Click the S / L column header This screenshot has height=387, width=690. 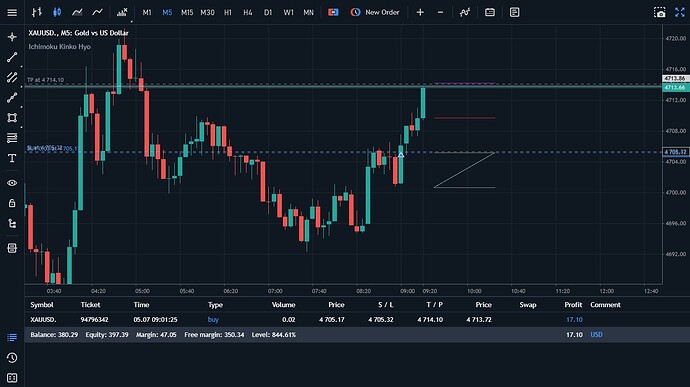point(385,305)
